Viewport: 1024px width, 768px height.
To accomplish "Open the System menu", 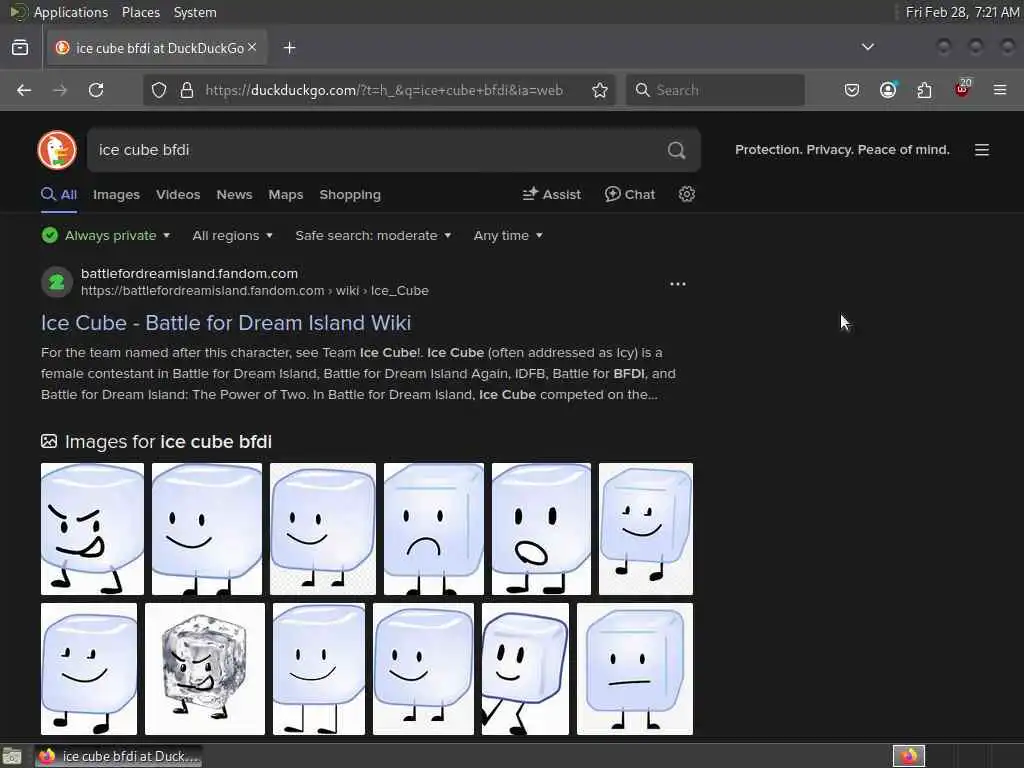I will [195, 12].
